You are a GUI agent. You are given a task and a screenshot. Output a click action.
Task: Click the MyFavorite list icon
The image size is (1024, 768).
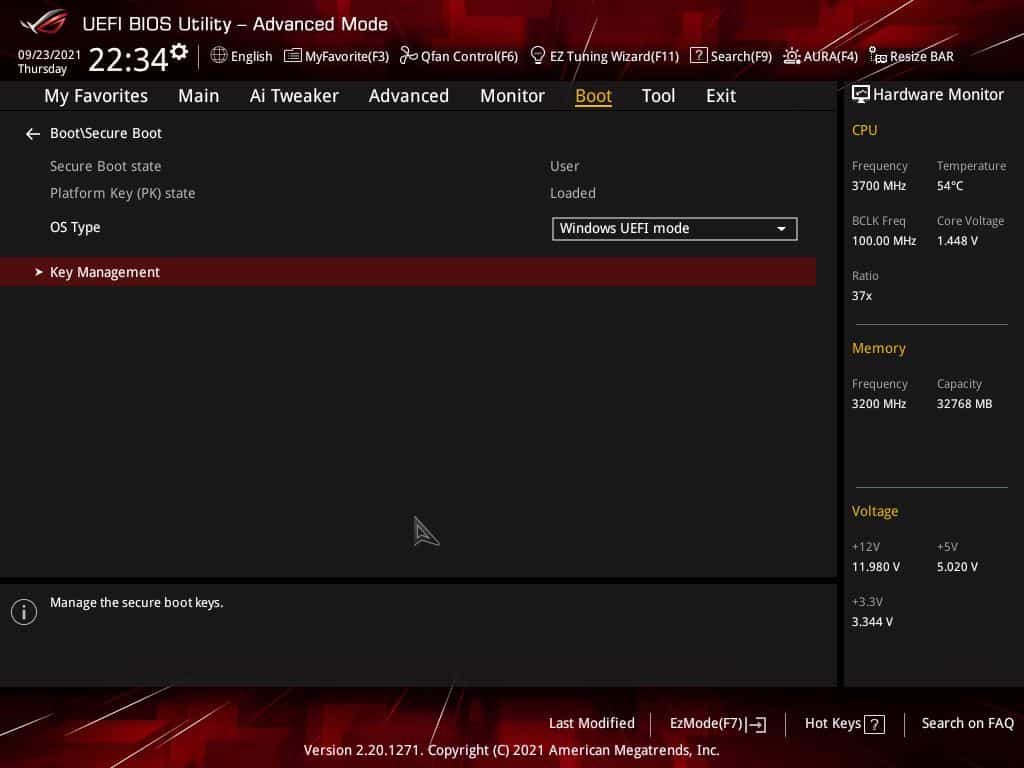(x=293, y=56)
